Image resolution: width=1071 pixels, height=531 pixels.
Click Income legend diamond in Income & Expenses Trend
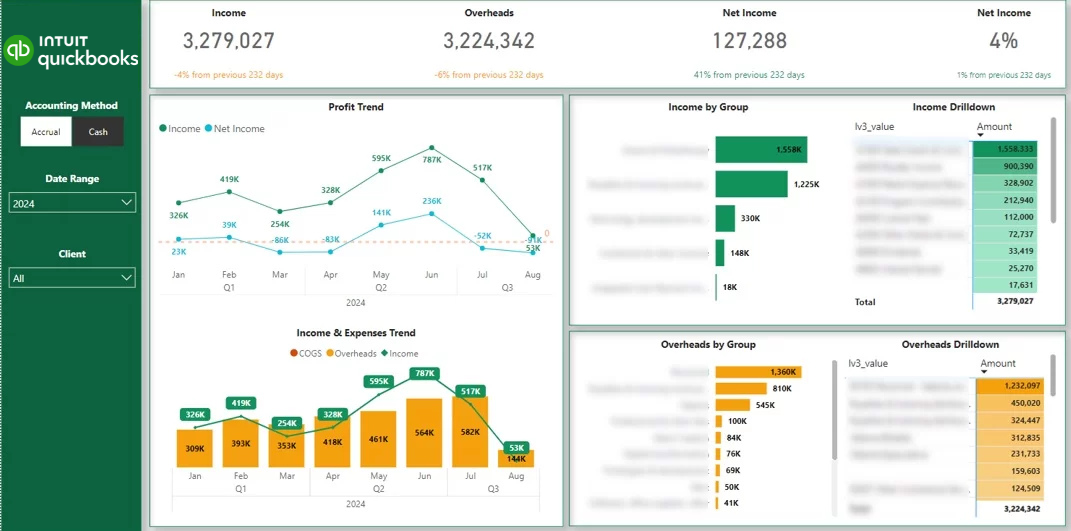pyautogui.click(x=384, y=353)
